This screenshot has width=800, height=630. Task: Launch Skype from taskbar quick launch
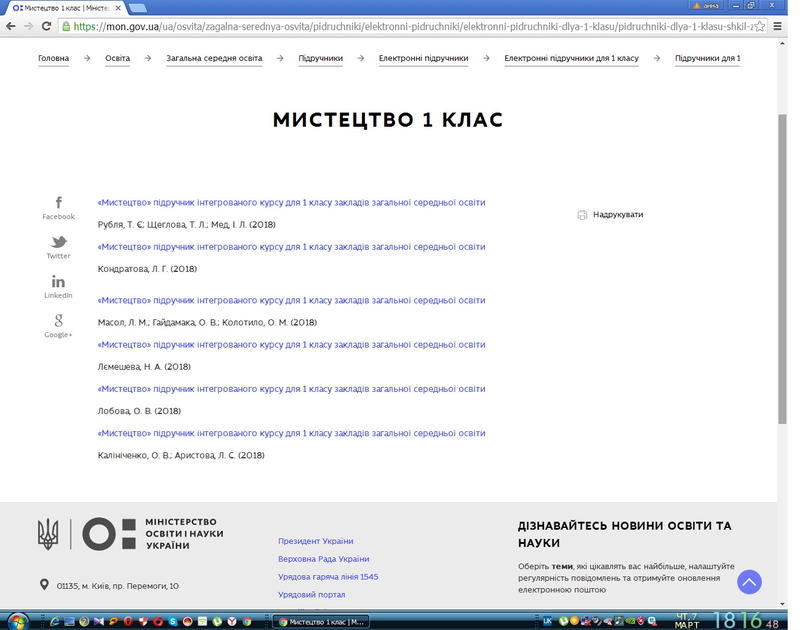[x=173, y=621]
